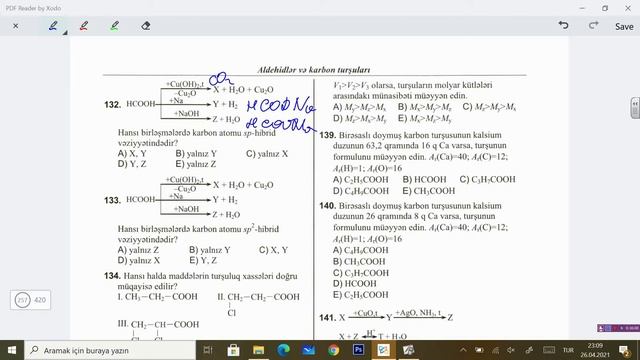Switch to Photoshop on the taskbar
The image size is (640, 360).
358,350
